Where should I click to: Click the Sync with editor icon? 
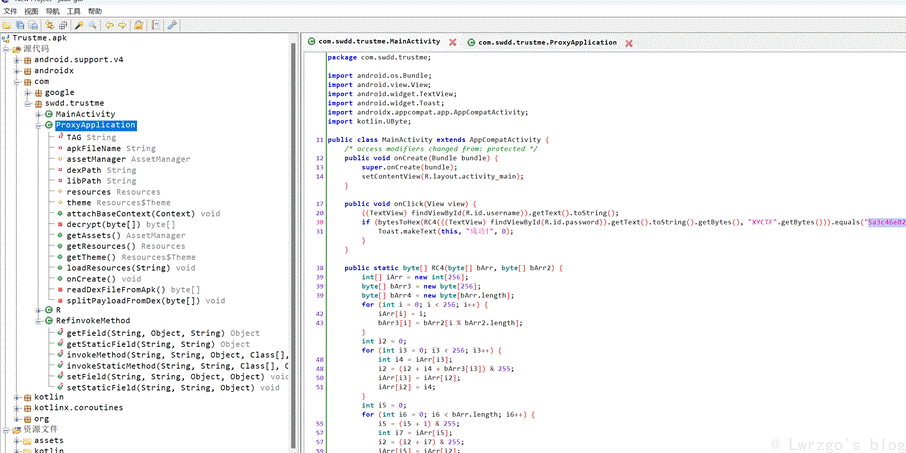click(50, 25)
